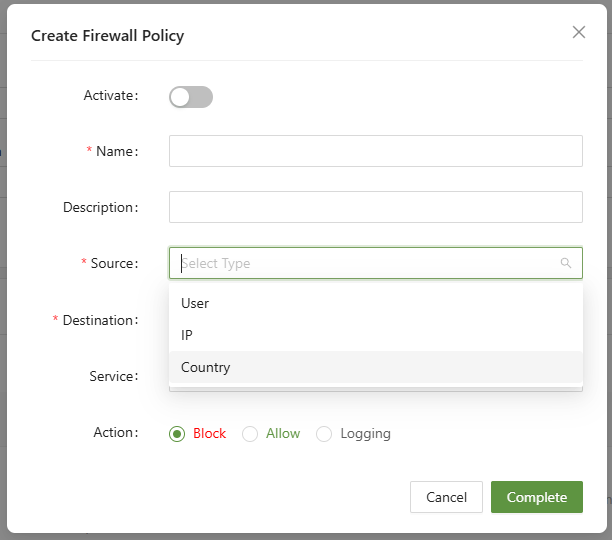This screenshot has height=540, width=612.
Task: Click the Service field label
Action: [x=112, y=377]
